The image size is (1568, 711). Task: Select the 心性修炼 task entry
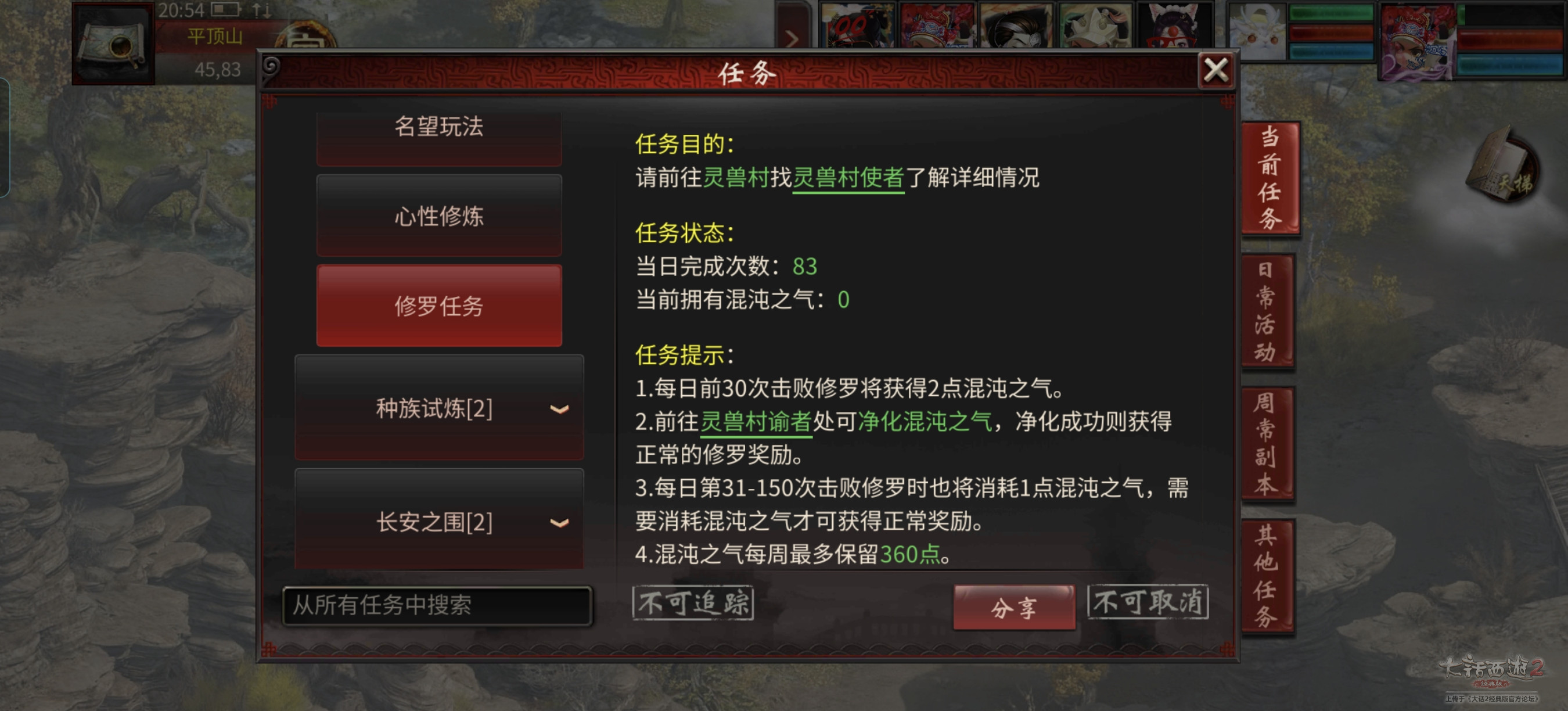(439, 216)
